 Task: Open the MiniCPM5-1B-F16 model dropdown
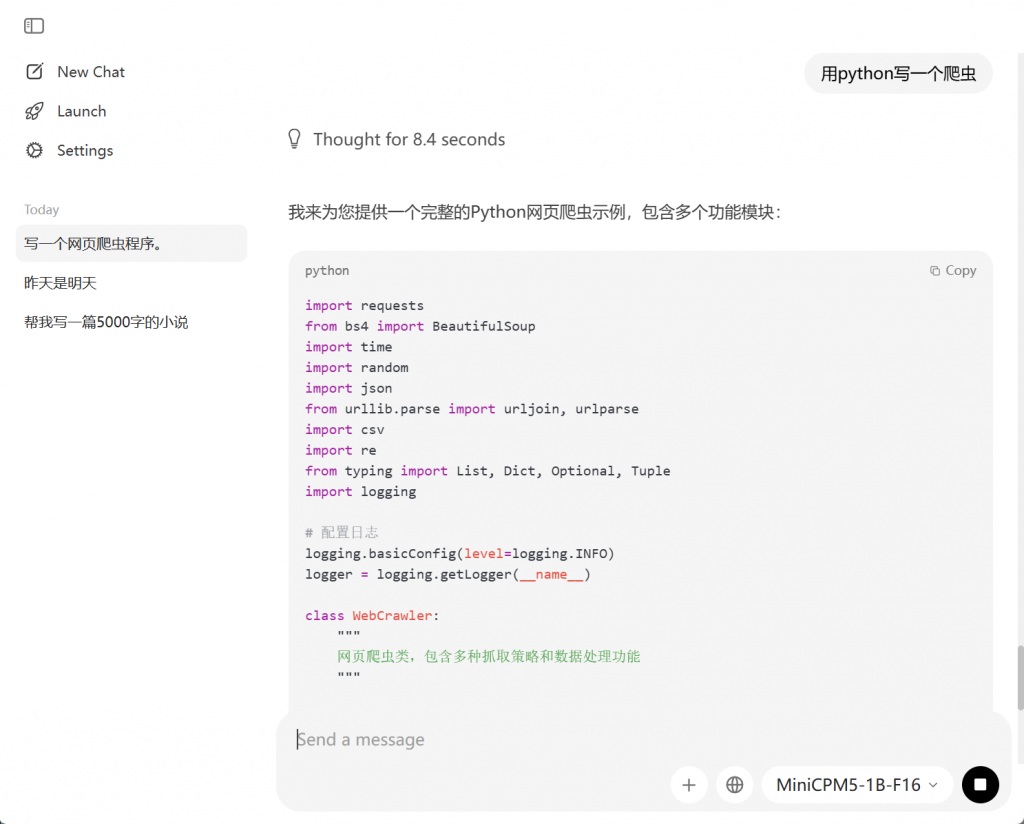(857, 784)
